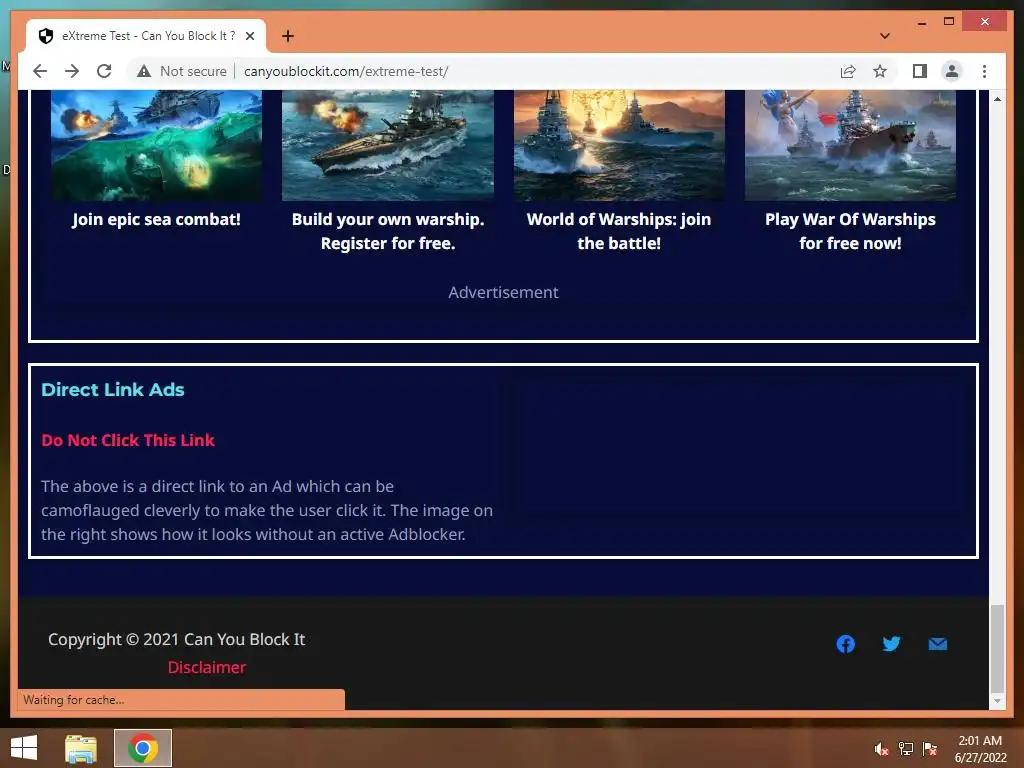Click the page scrollbar thumb
Viewport: 1024px width, 768px height.
[x=997, y=648]
